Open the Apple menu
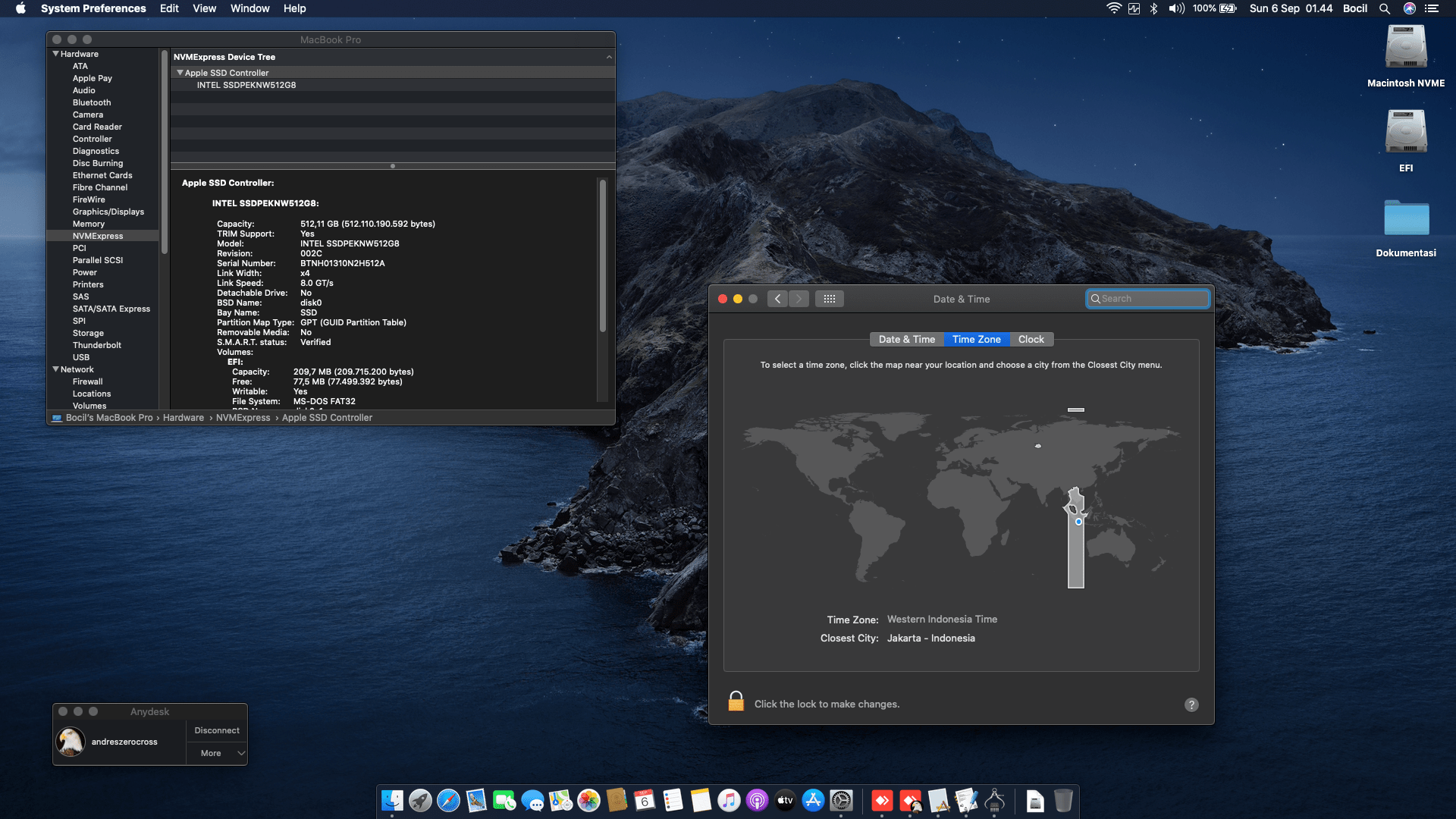Image resolution: width=1456 pixels, height=819 pixels. click(x=21, y=8)
